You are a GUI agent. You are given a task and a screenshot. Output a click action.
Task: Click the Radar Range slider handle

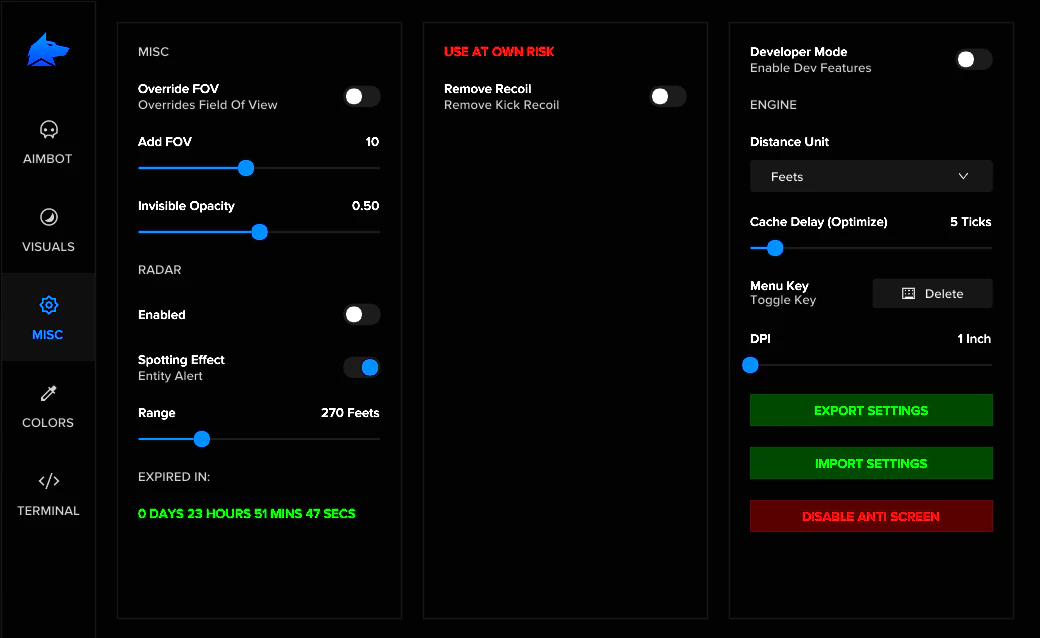click(x=202, y=439)
